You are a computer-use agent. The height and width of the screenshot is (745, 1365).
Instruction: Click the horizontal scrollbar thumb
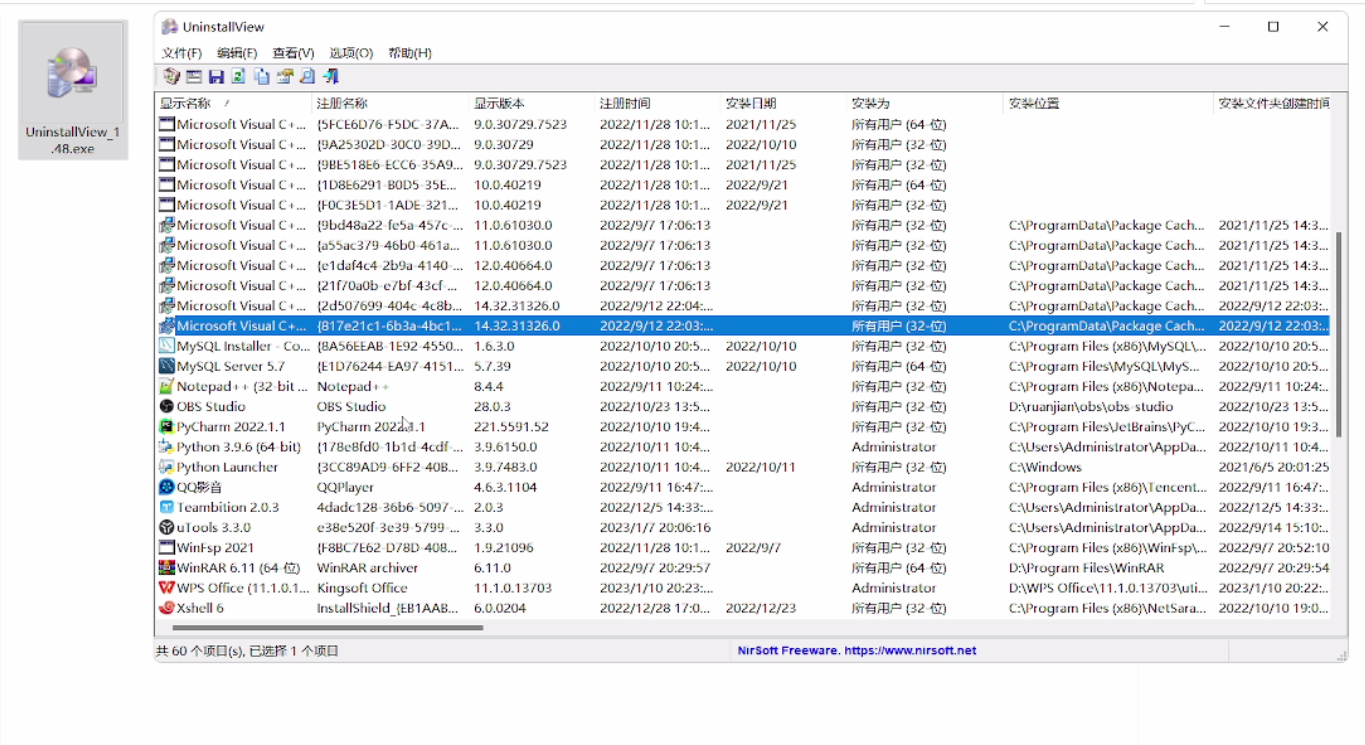tap(327, 628)
